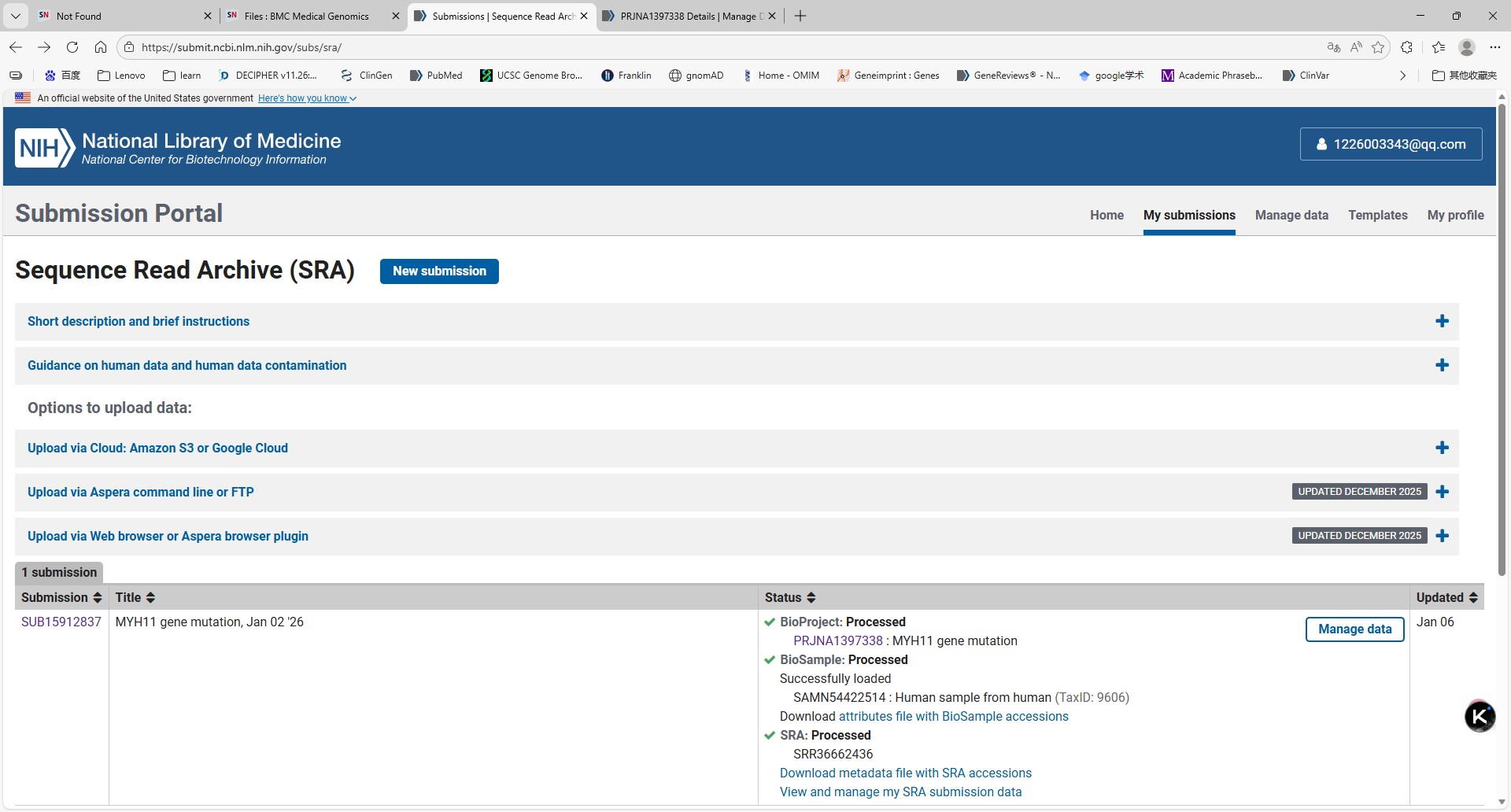Sort table by Updated column

1446,597
